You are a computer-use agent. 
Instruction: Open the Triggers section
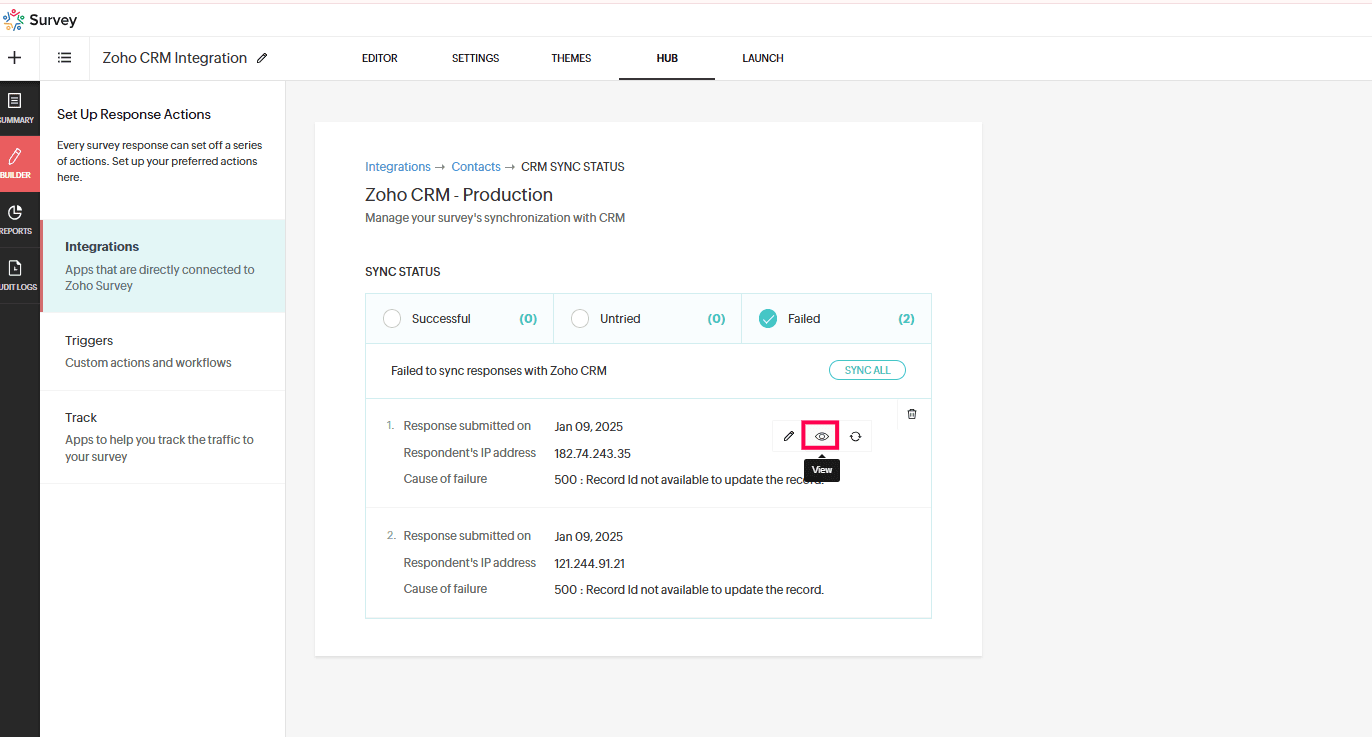point(163,351)
